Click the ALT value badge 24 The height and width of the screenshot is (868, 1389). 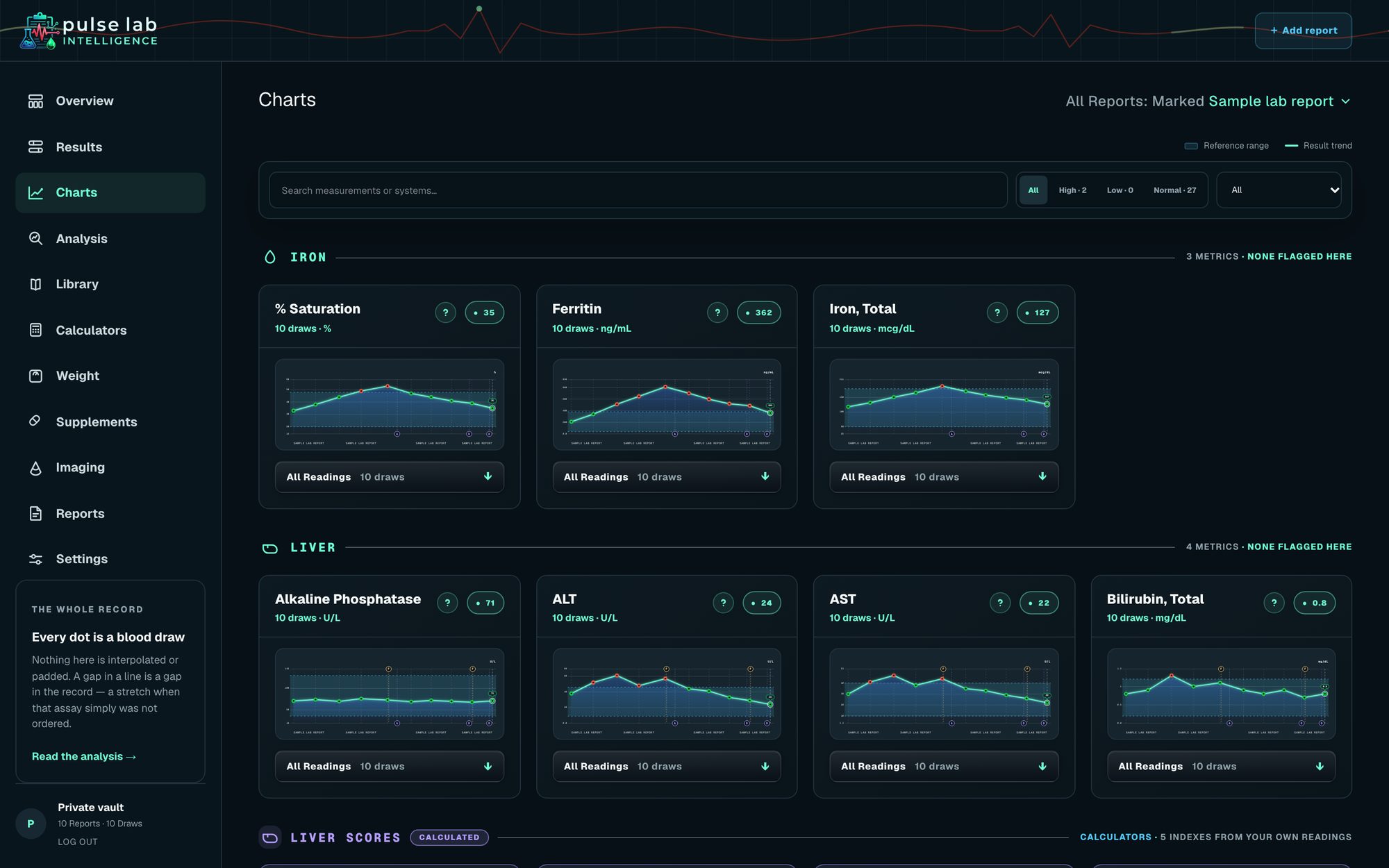[762, 603]
